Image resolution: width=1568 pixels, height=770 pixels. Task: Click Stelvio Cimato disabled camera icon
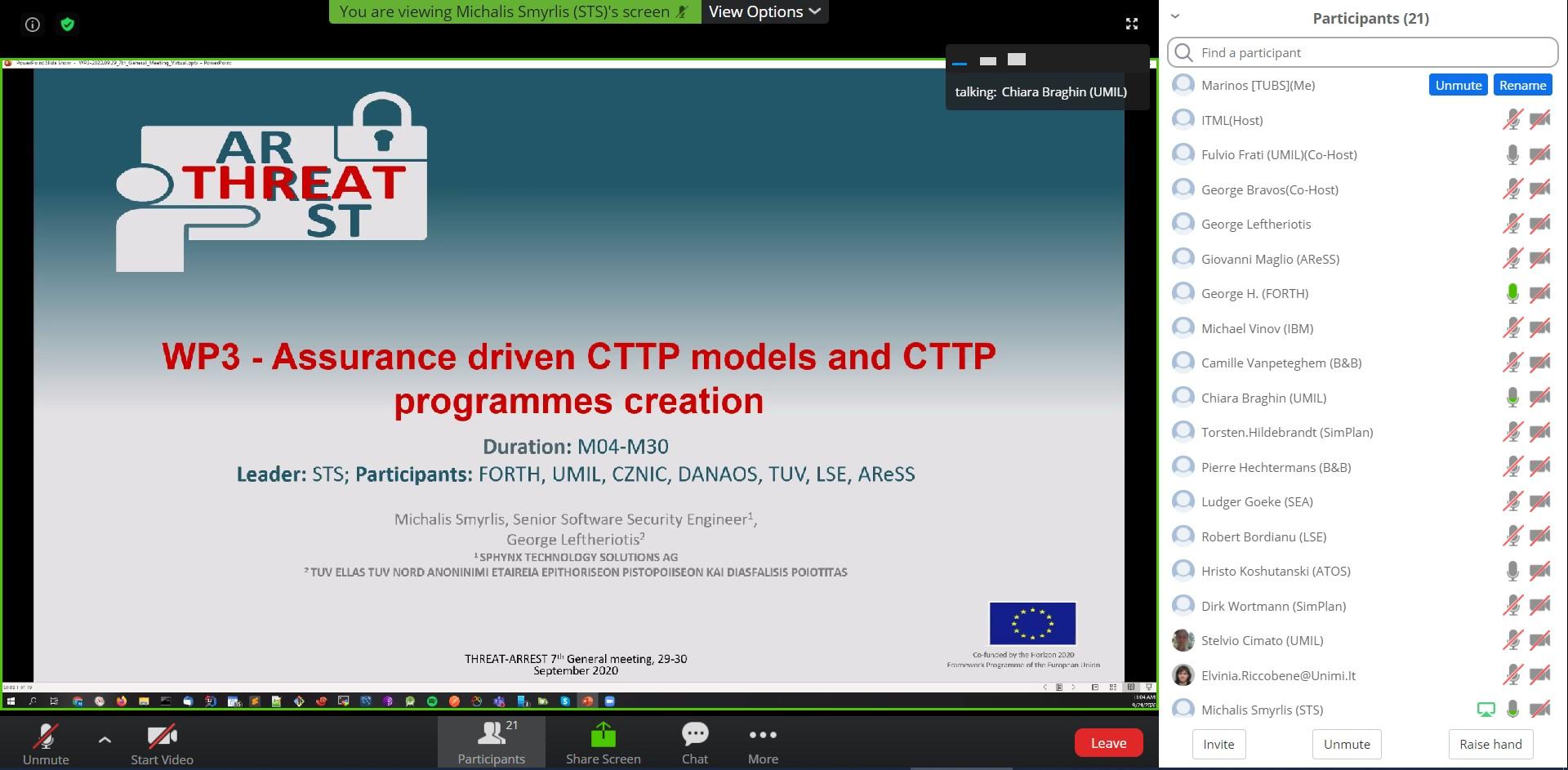[1540, 640]
